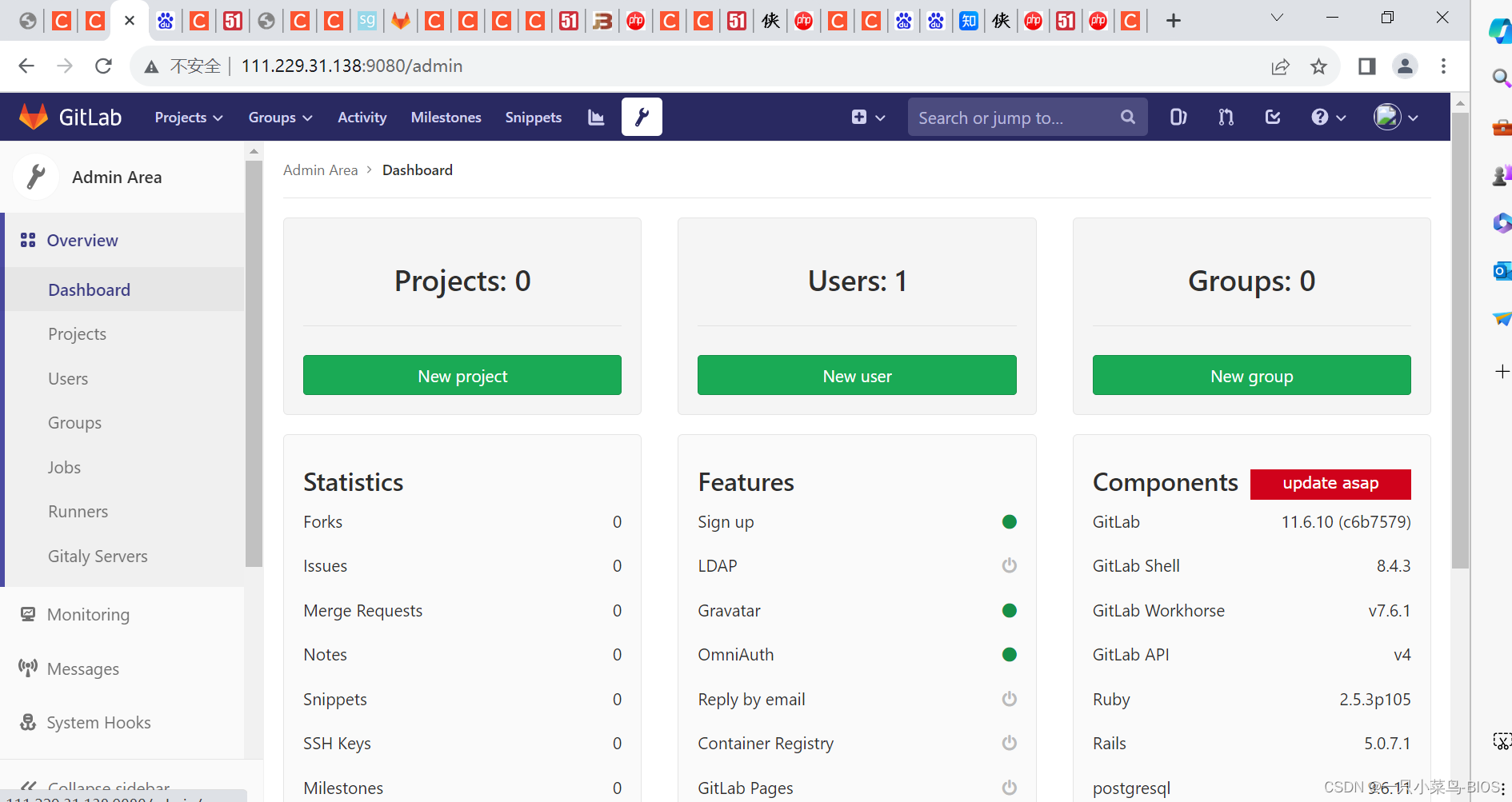The width and height of the screenshot is (1512, 802).
Task: Toggle the Container Registry feature
Action: (1009, 743)
